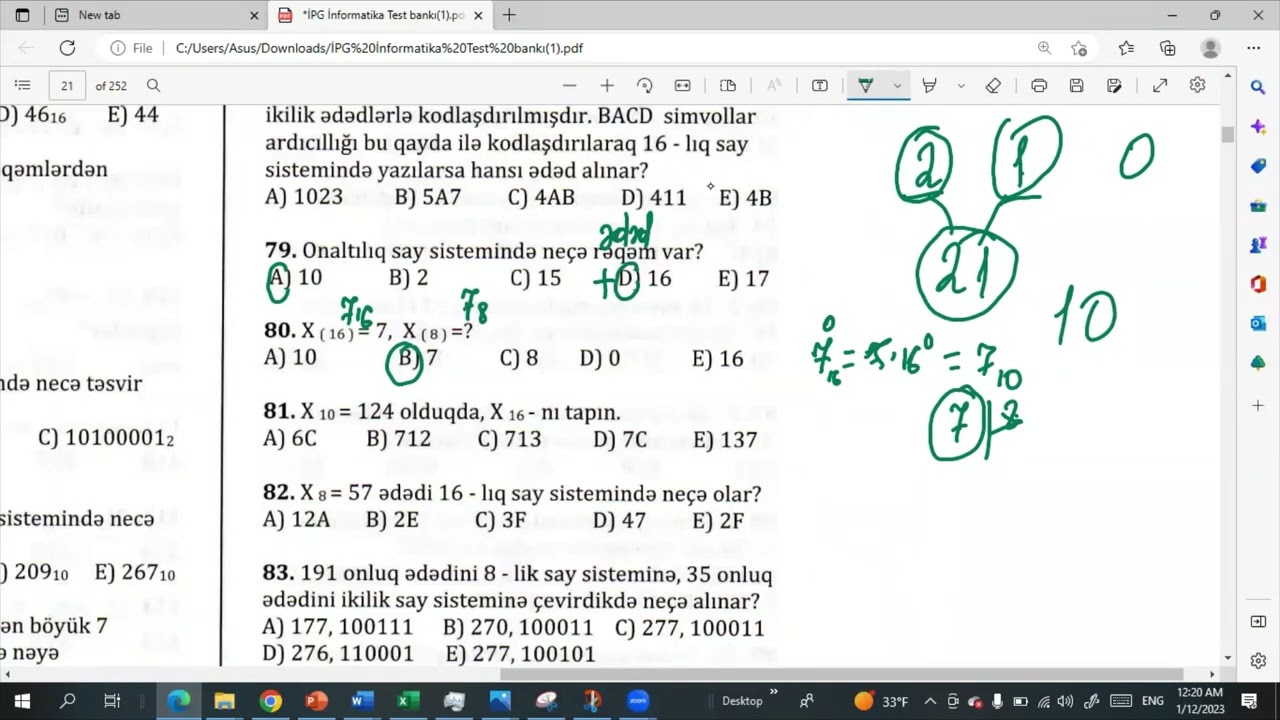Open the browser profile avatar
1280x720 pixels.
tap(1211, 48)
